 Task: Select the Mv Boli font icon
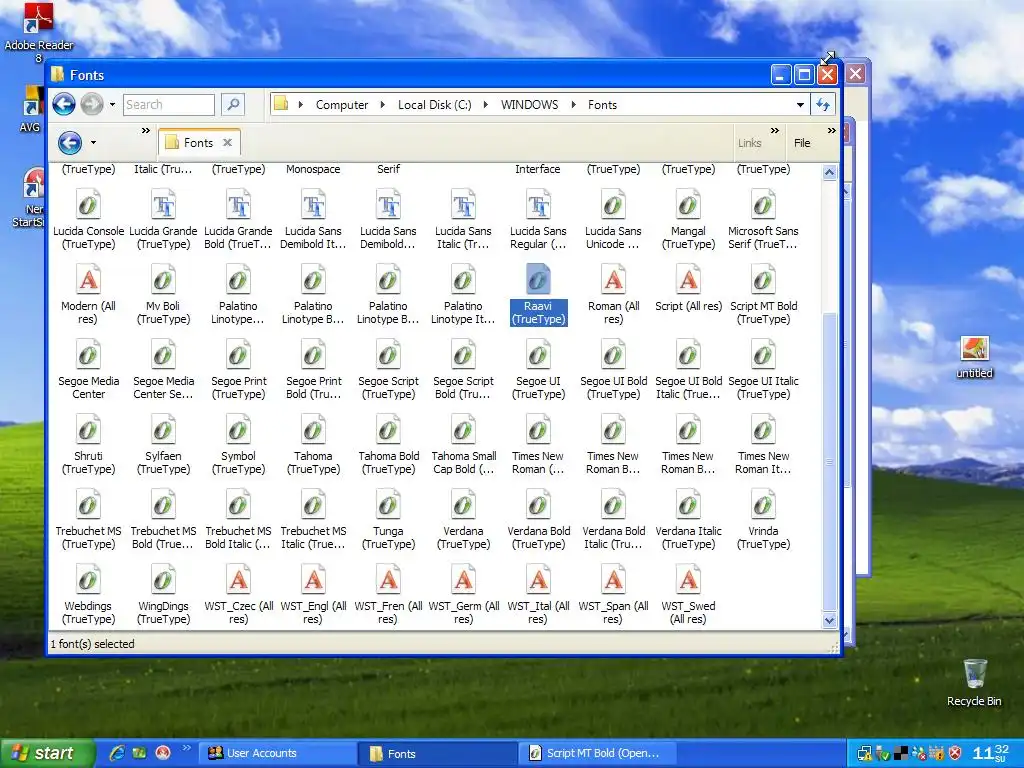point(163,280)
